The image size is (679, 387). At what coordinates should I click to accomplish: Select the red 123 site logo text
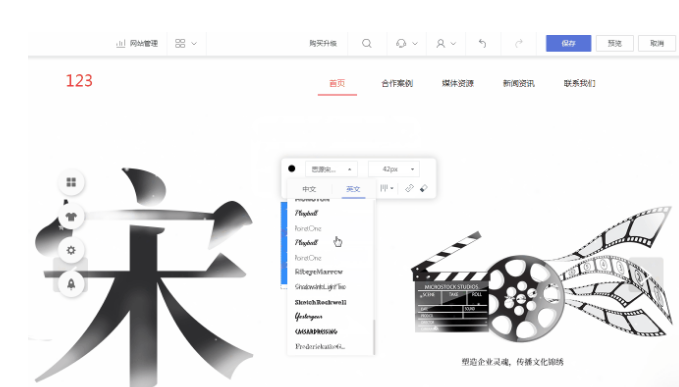coord(79,81)
